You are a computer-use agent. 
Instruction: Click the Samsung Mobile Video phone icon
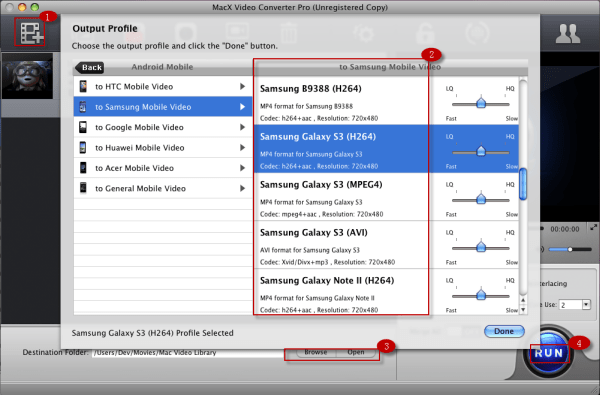(83, 107)
